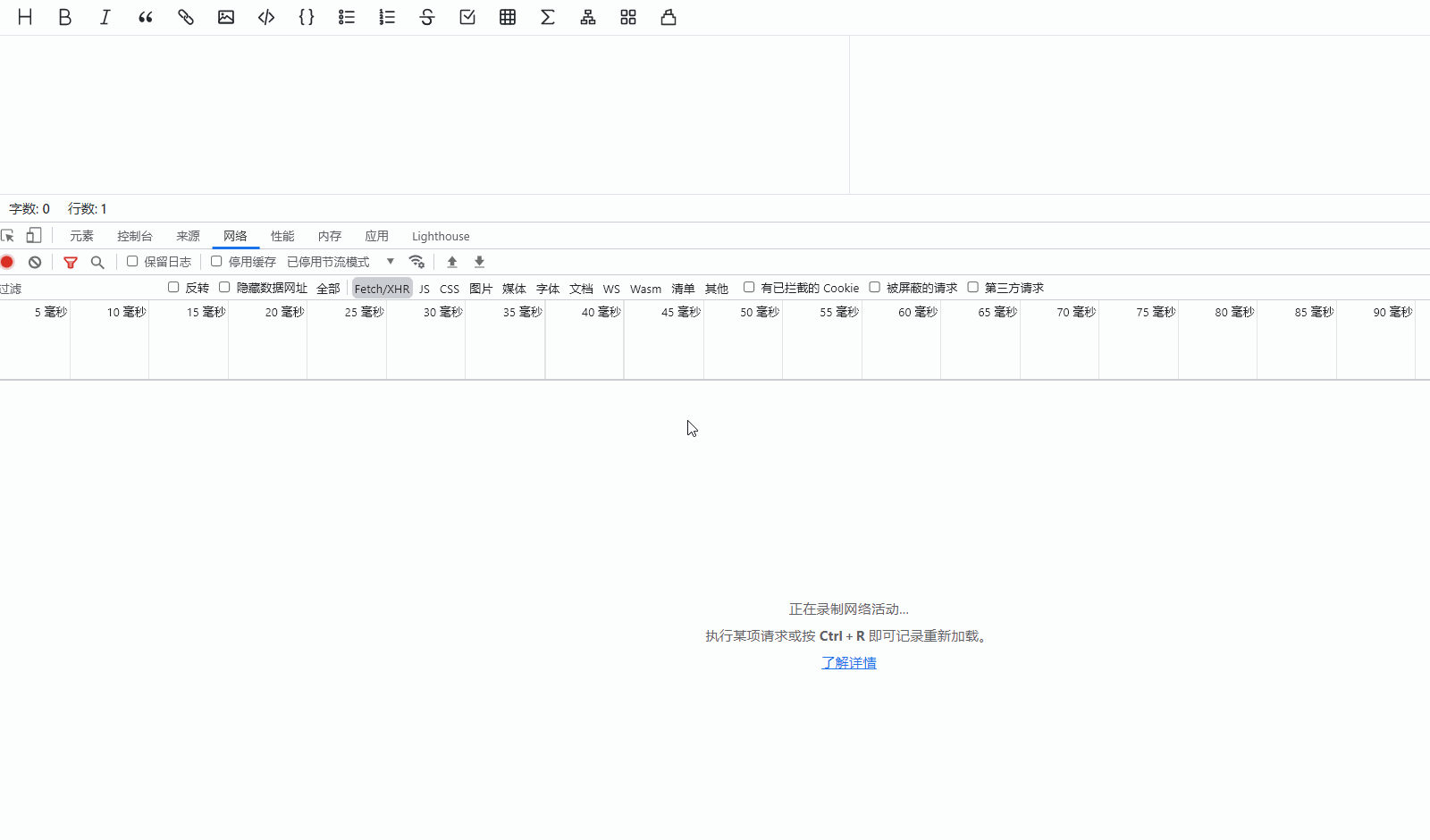Insert a blockquote

[145, 16]
